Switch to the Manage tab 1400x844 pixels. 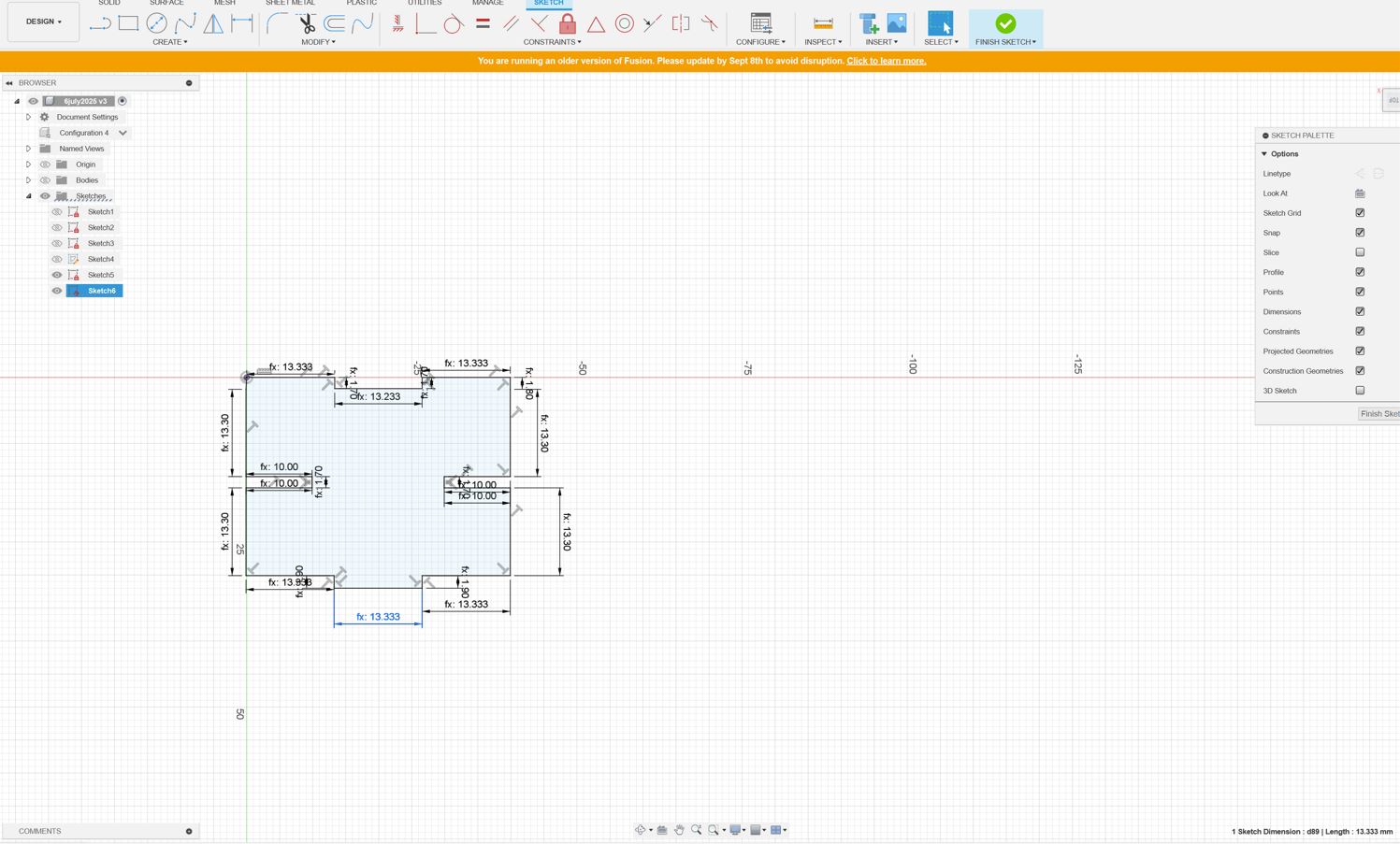(x=487, y=4)
